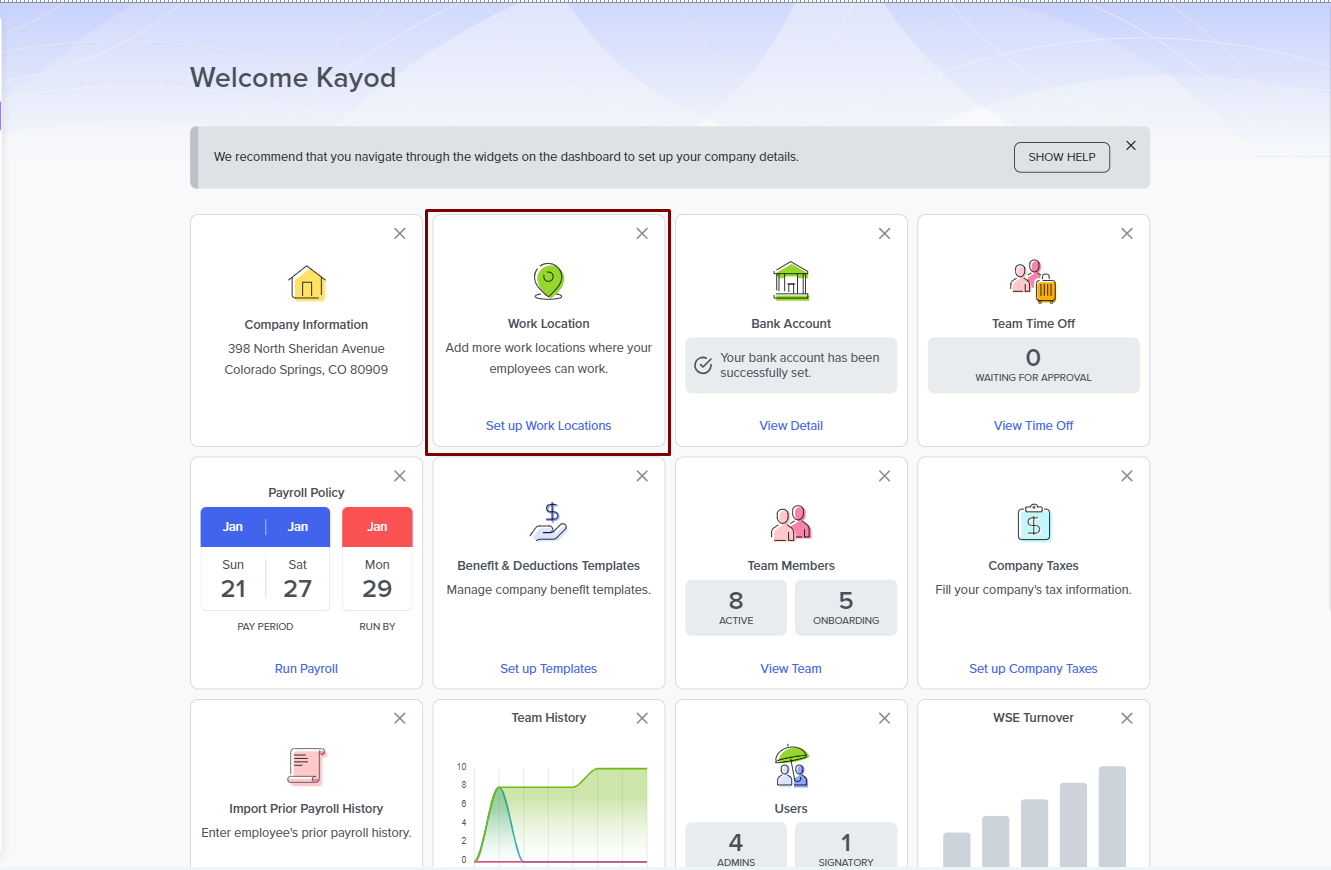
Task: Open the Run Payroll link
Action: click(306, 669)
